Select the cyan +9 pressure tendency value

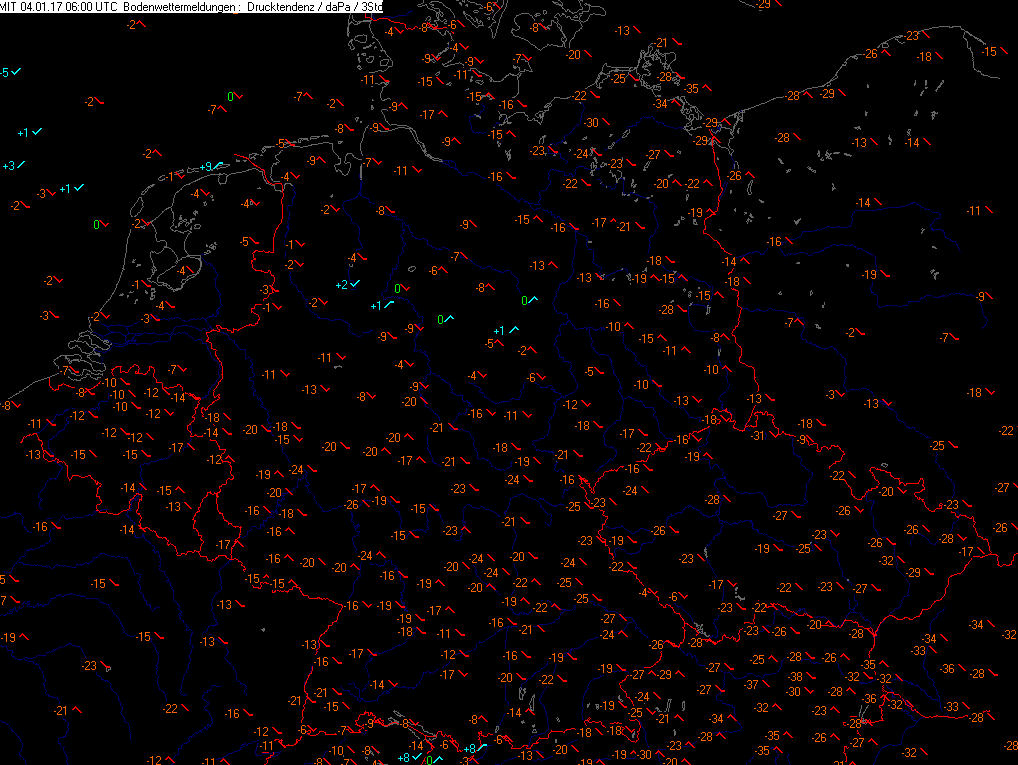coord(206,167)
